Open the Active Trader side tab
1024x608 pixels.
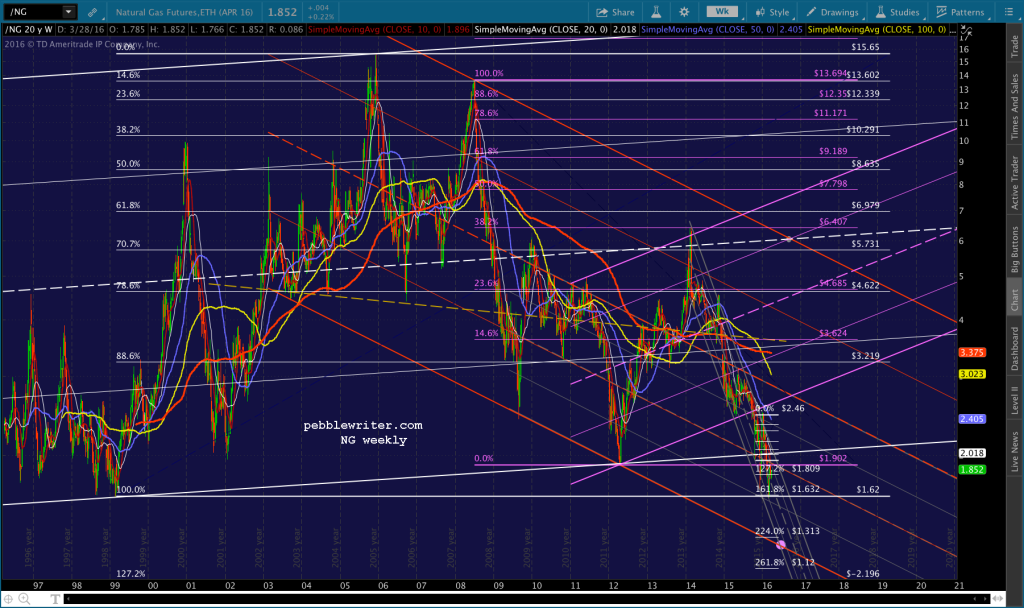point(1014,183)
